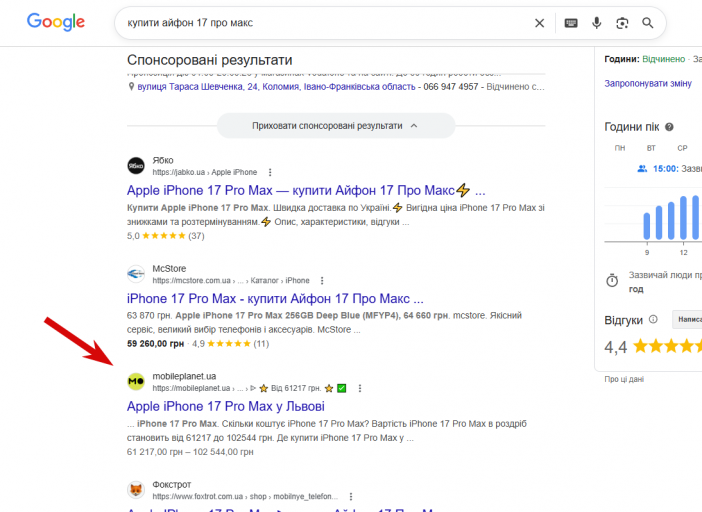
Task: Click the Запропонувати зміну link
Action: [x=648, y=84]
